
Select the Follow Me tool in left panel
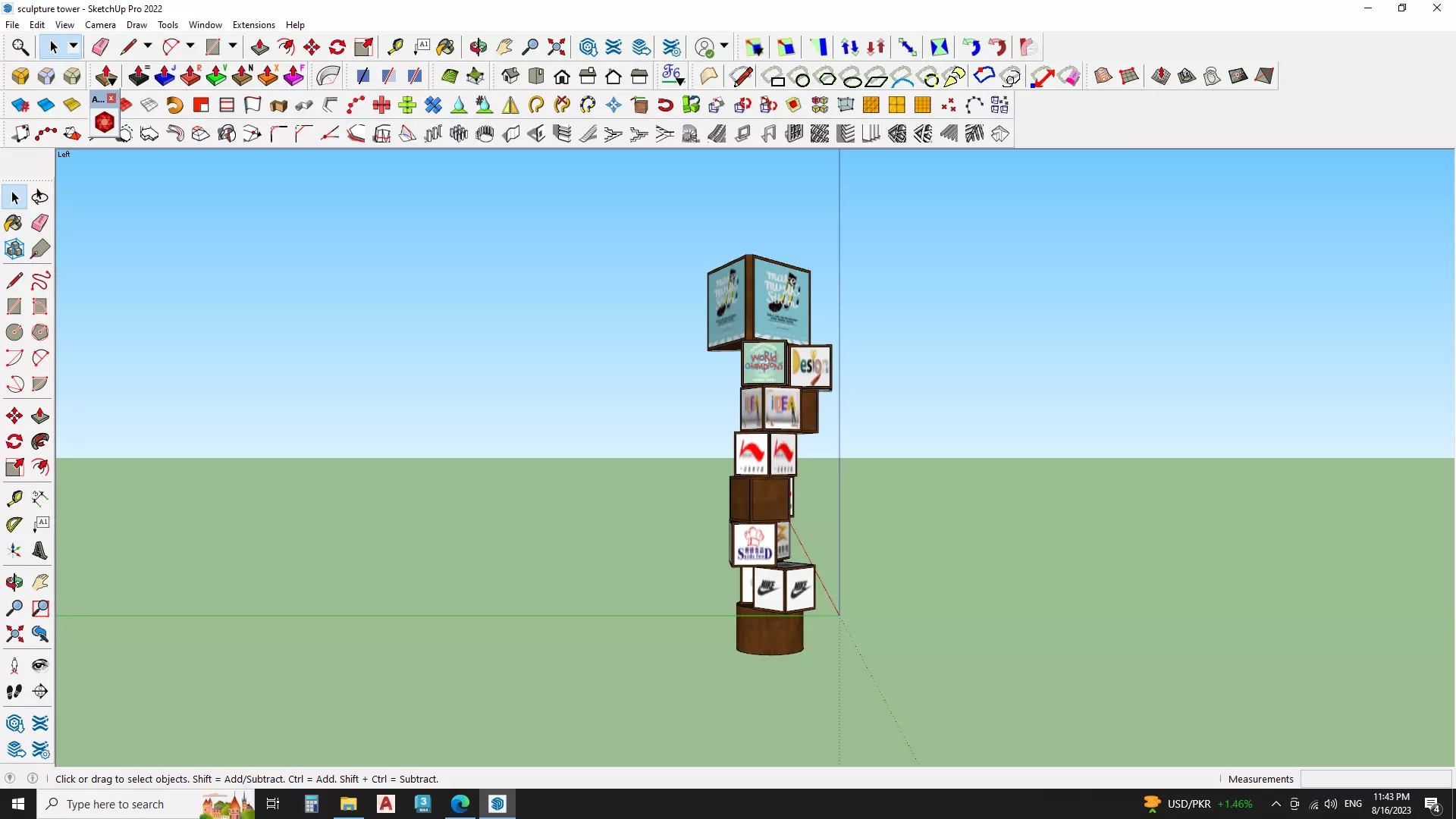(40, 441)
